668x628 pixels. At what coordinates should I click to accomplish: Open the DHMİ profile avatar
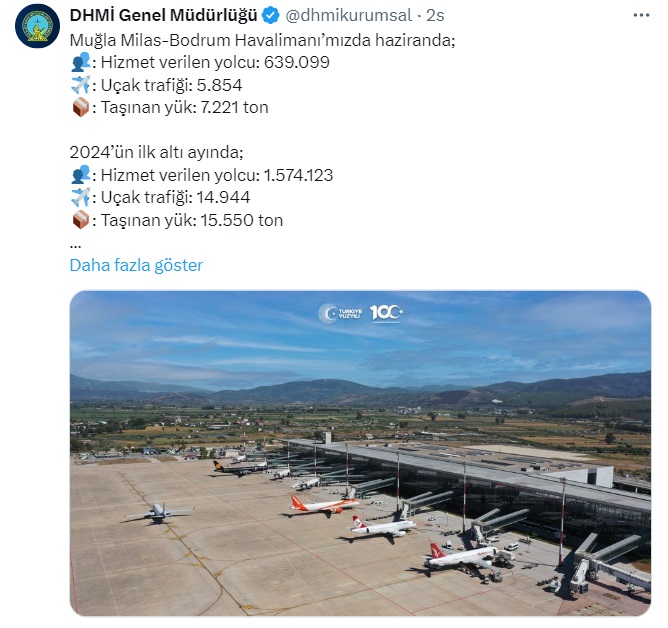[x=37, y=26]
